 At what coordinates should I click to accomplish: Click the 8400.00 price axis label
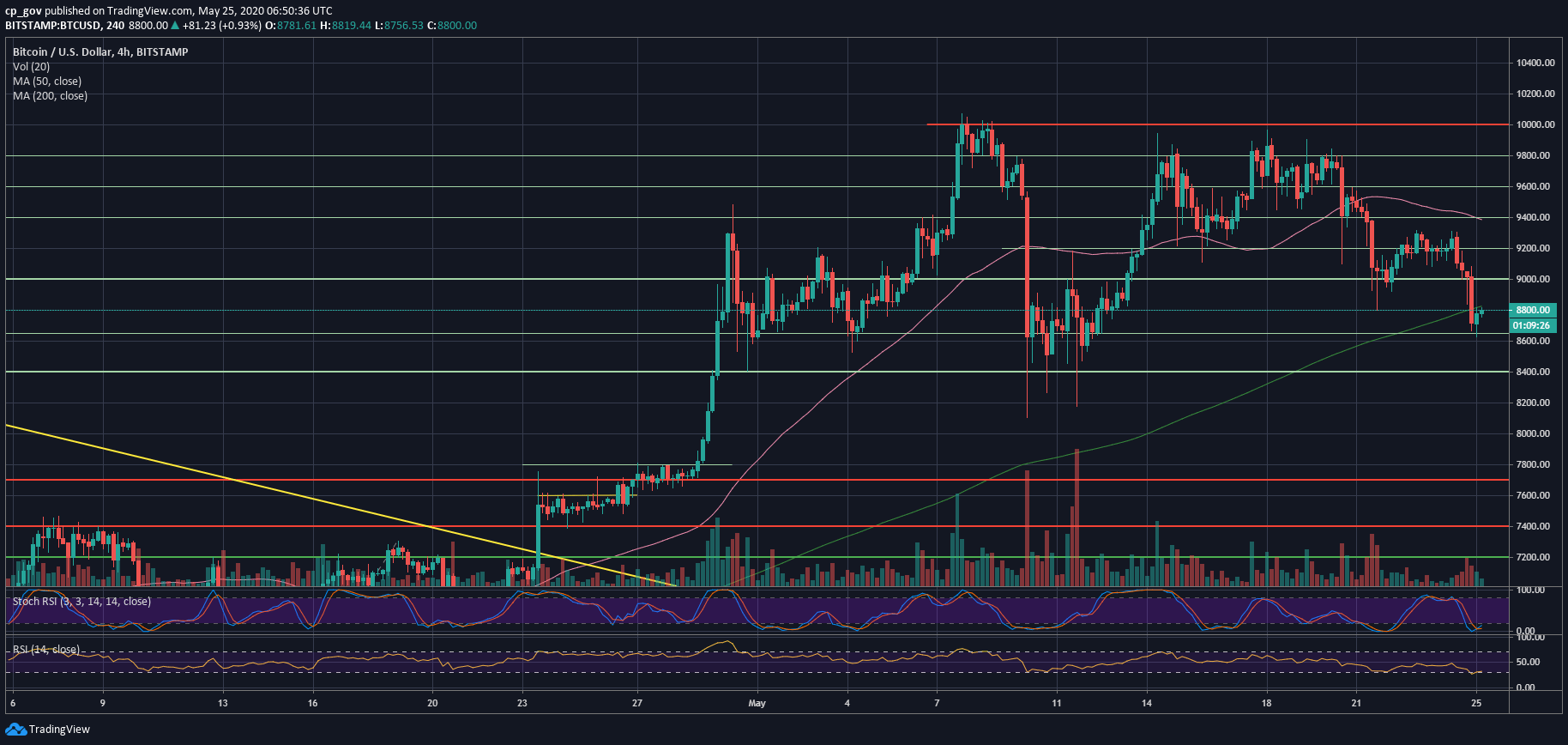(x=1533, y=372)
